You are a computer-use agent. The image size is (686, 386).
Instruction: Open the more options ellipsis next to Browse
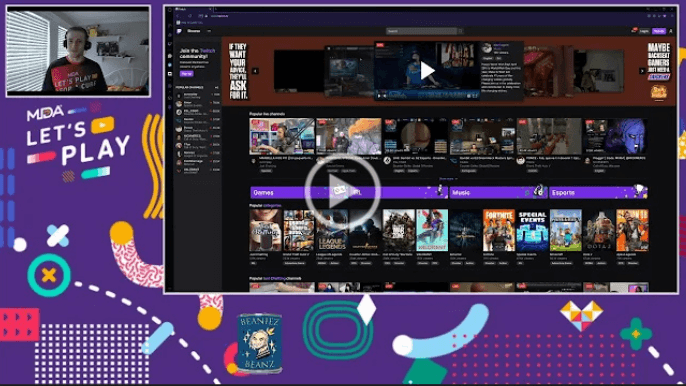(209, 31)
